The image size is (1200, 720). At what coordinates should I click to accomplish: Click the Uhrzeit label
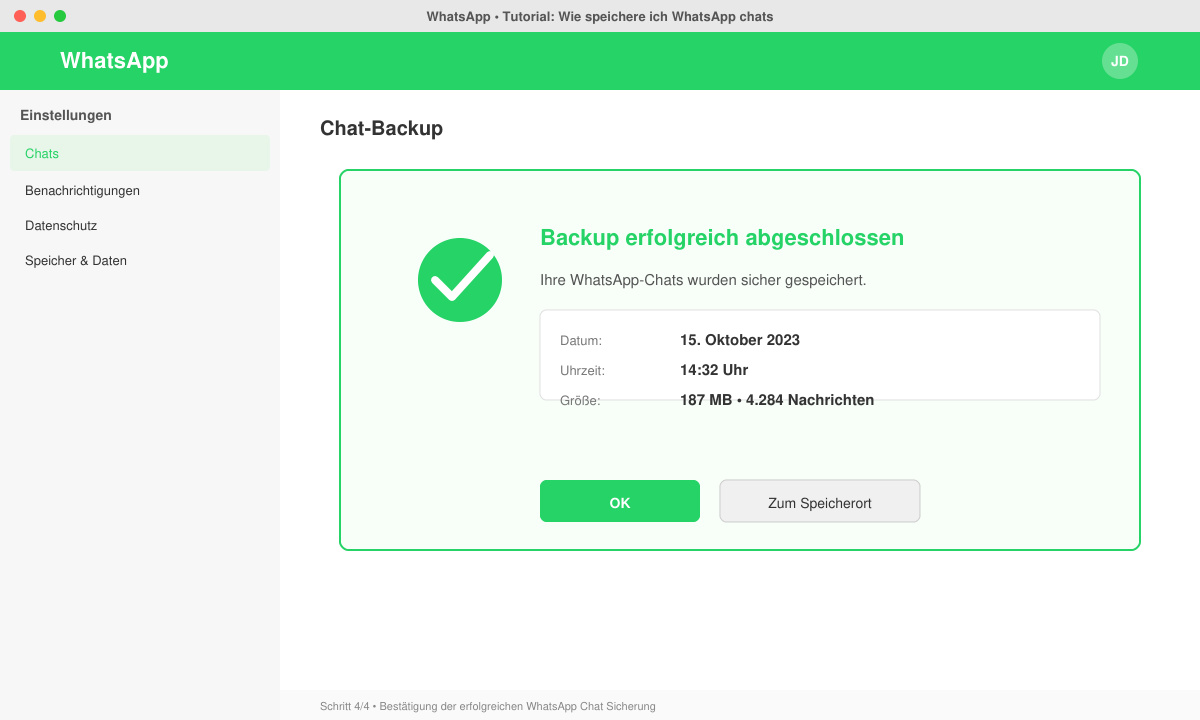click(x=582, y=371)
